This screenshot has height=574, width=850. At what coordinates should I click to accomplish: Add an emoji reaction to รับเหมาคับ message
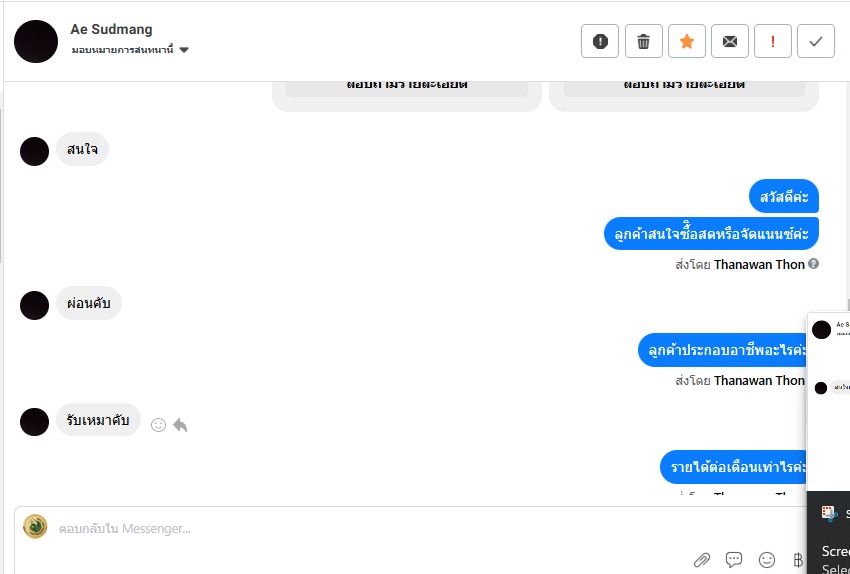(x=158, y=425)
